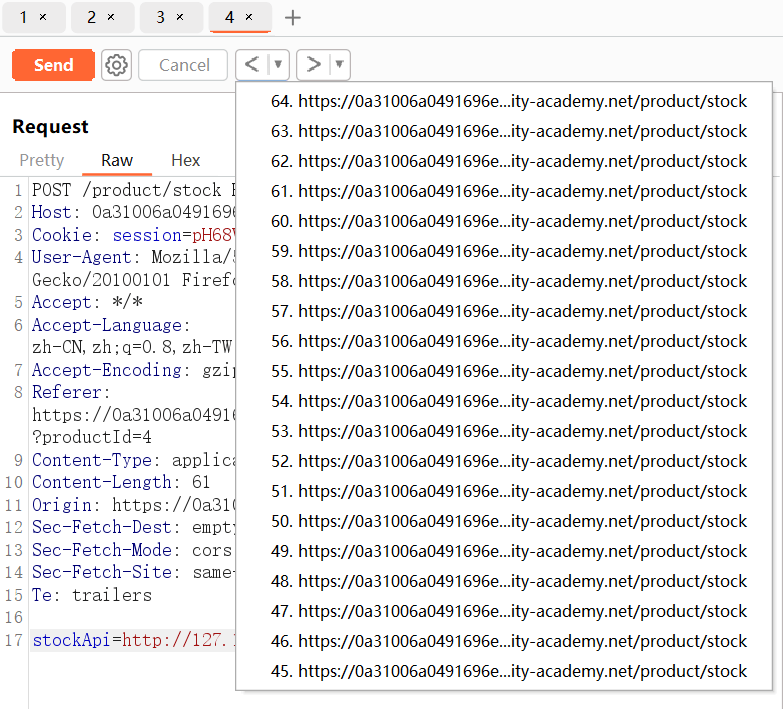The image size is (783, 709).
Task: Expand the back history dropdown arrow
Action: coord(278,65)
